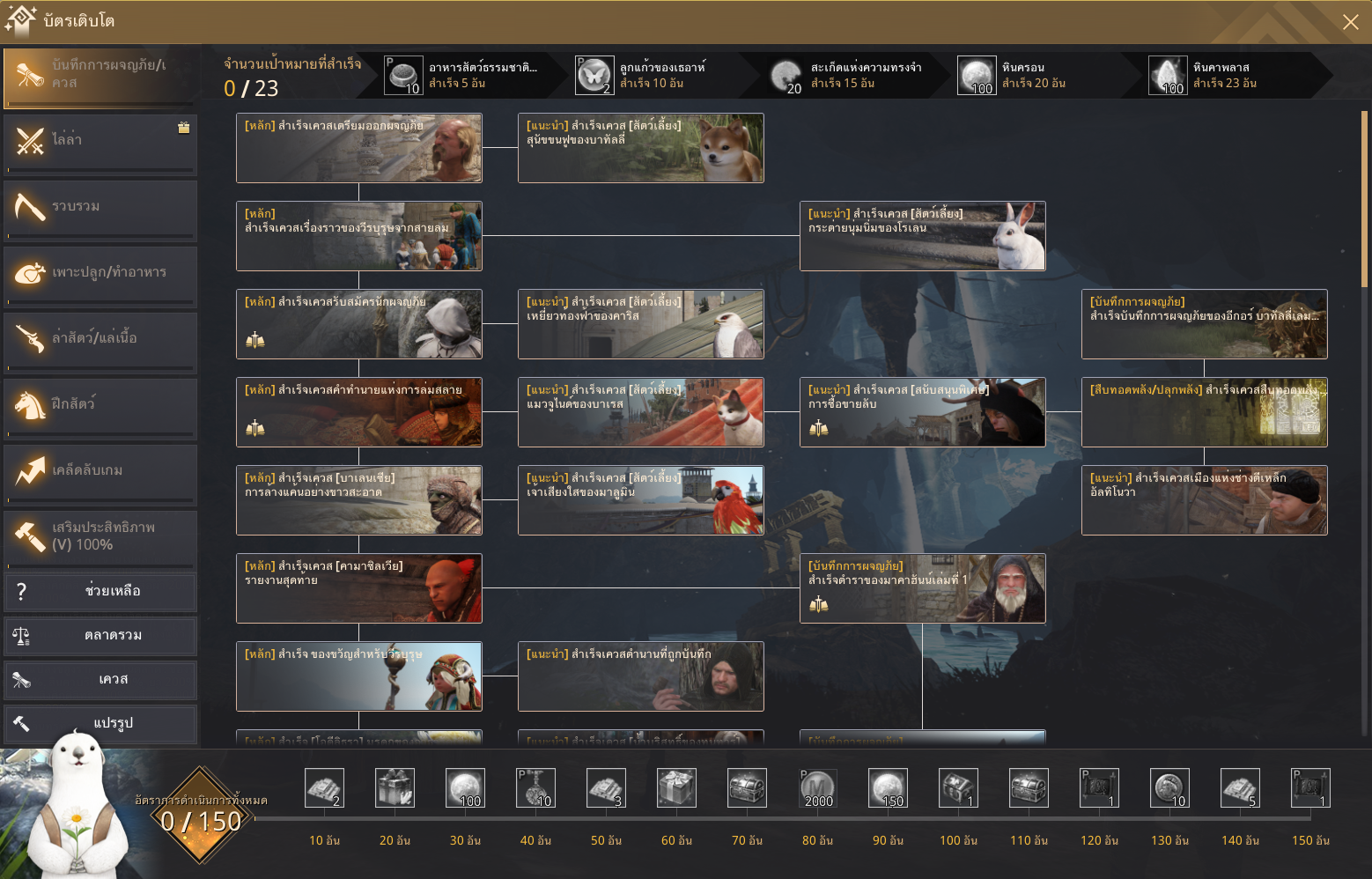The height and width of the screenshot is (879, 1372).
Task: Open quest card การซื้อขายลับ
Action: 923,412
